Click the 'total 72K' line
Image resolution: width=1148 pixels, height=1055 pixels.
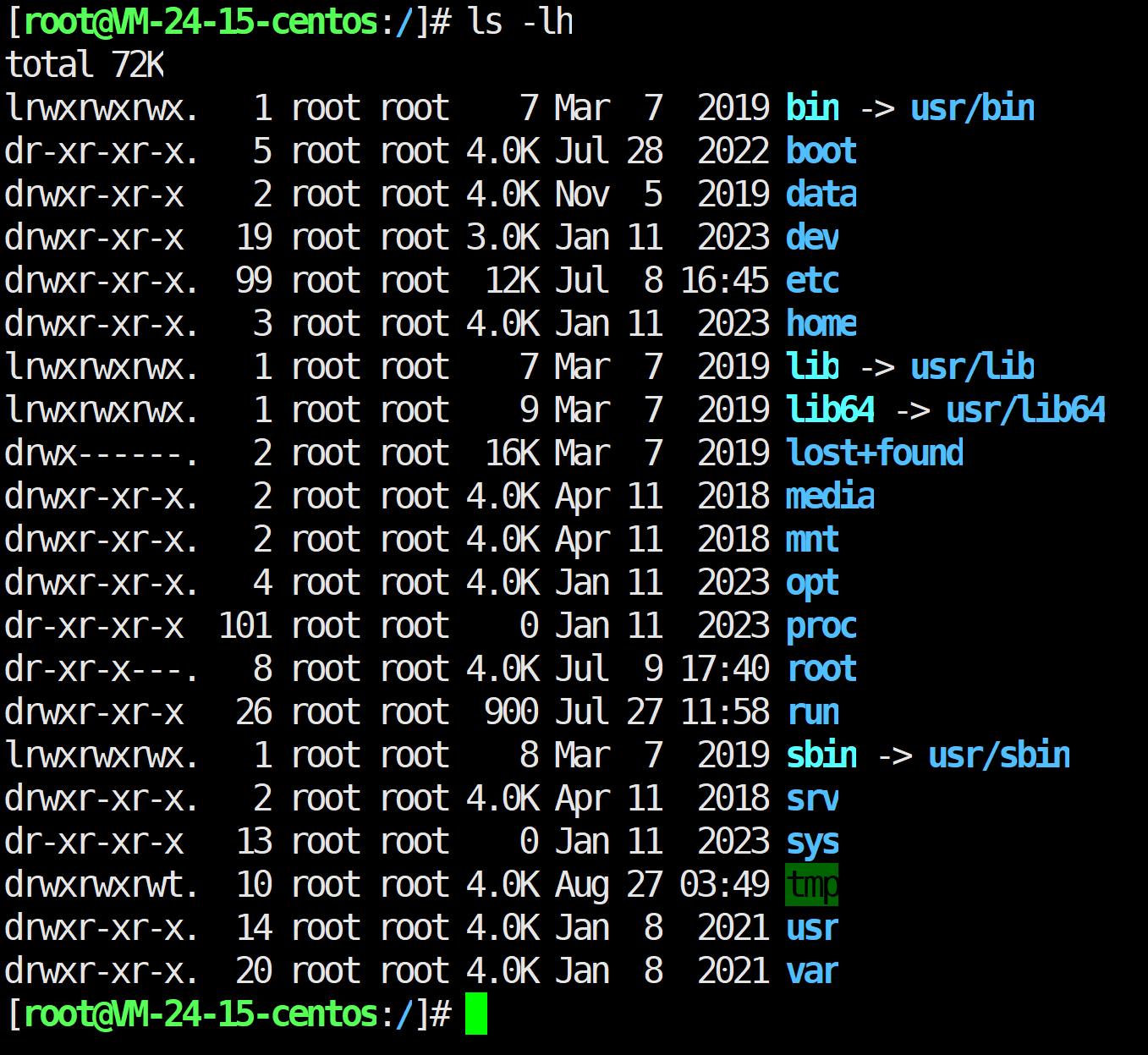coord(85,64)
